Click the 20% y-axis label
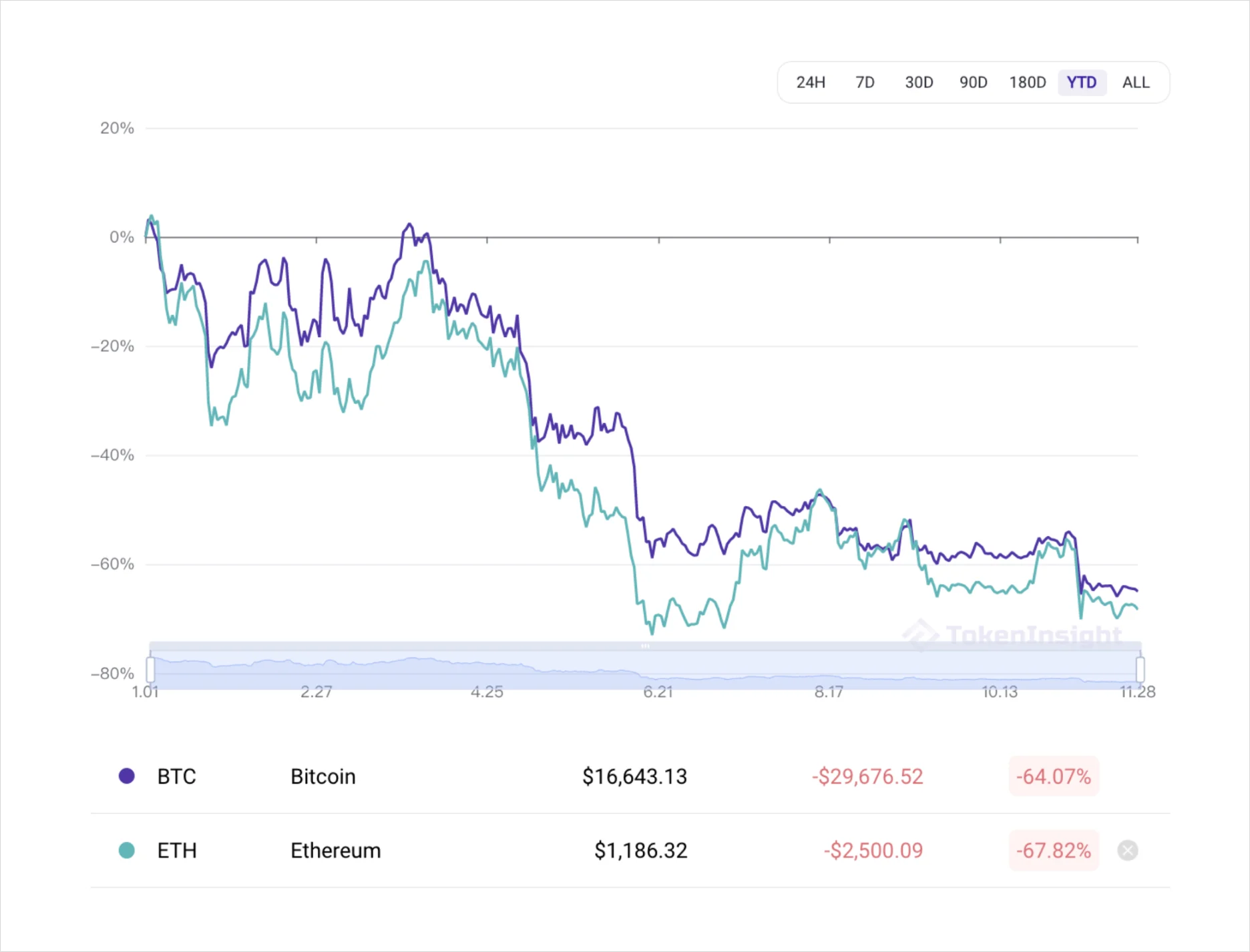 coord(117,128)
